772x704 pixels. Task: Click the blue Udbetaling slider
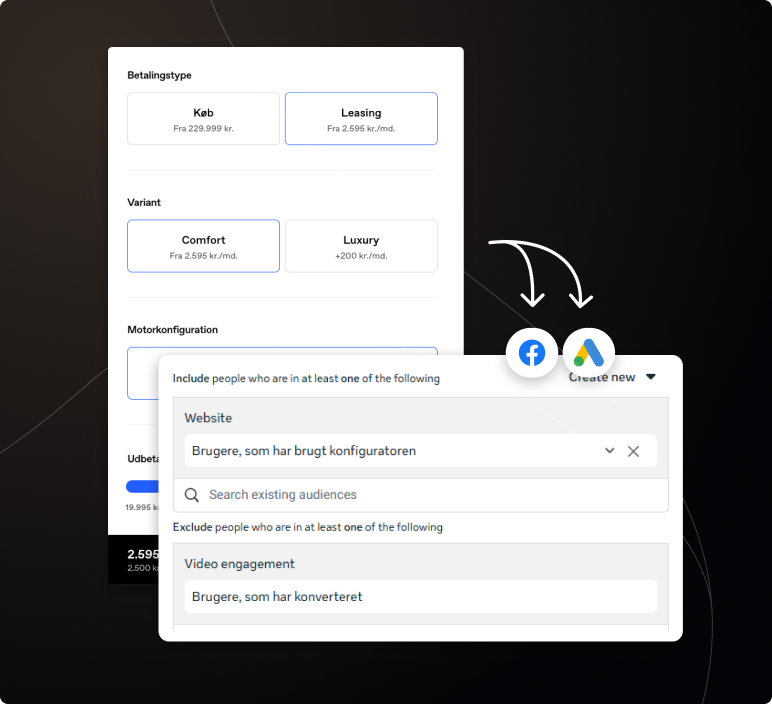141,486
